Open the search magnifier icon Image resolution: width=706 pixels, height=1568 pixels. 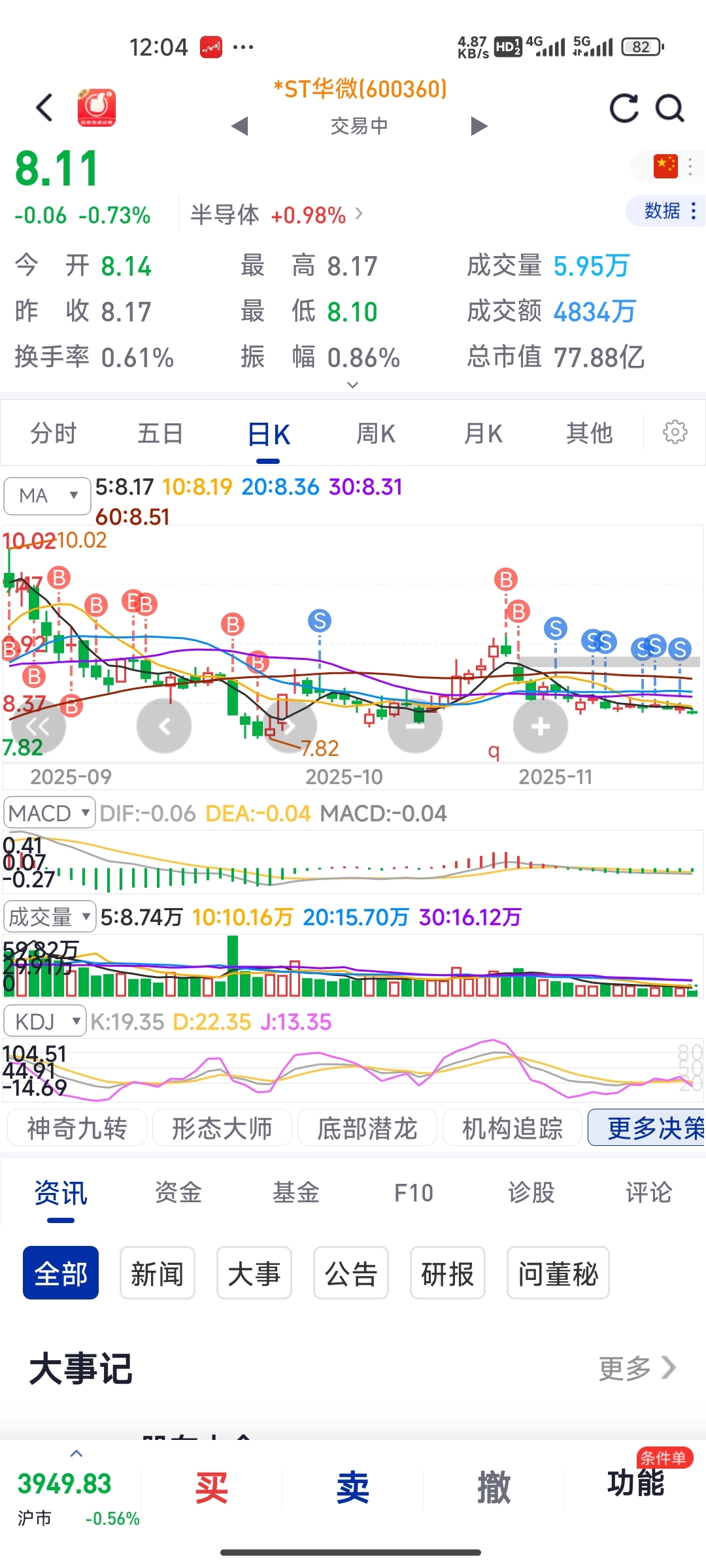pos(670,108)
